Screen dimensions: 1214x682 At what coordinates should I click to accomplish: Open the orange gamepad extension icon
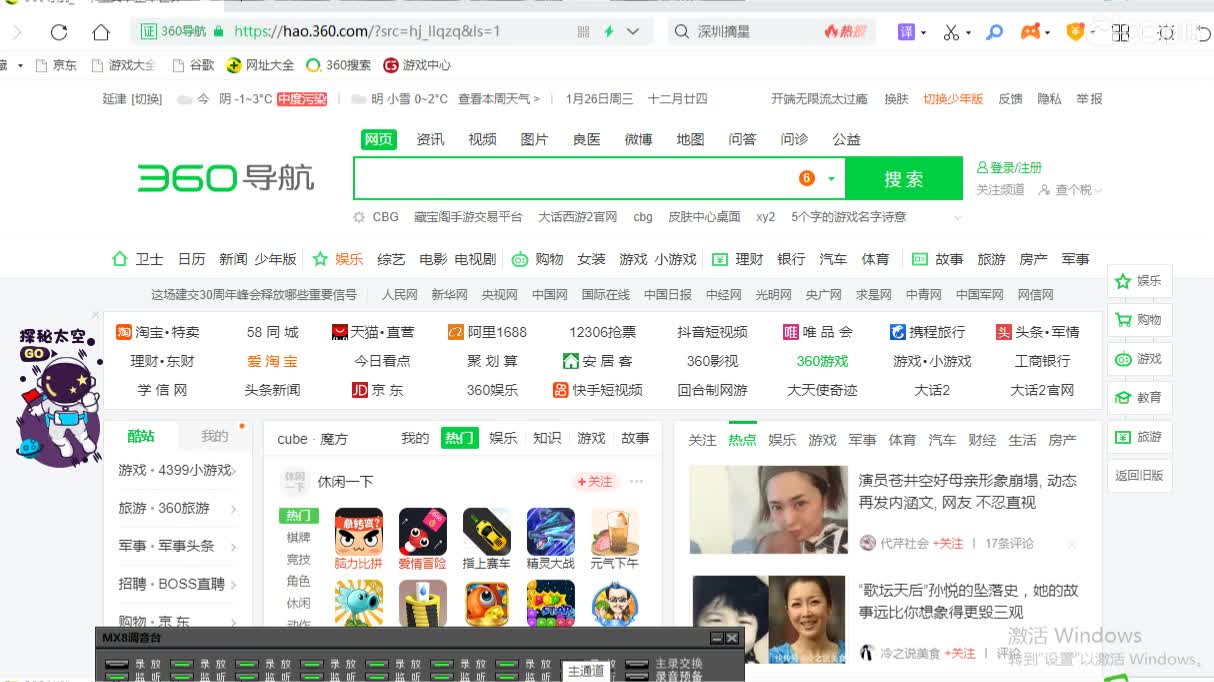[1030, 32]
